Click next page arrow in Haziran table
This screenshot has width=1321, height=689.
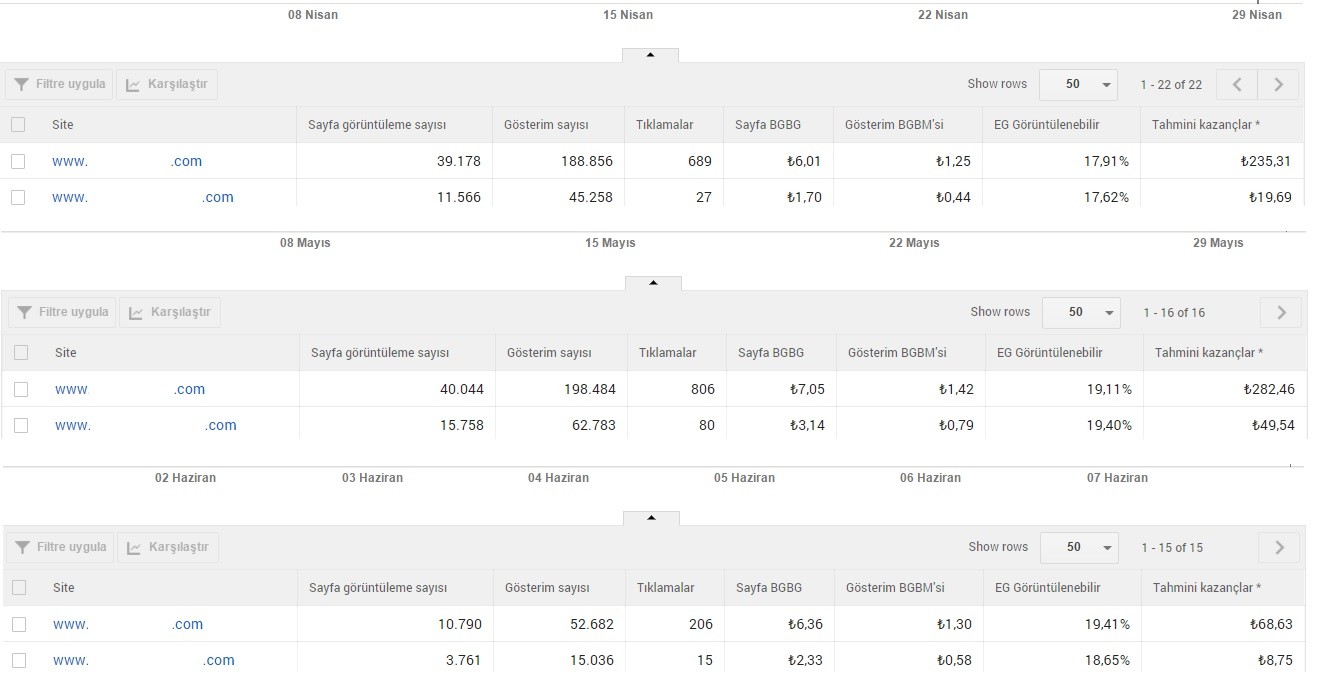pos(1280,548)
